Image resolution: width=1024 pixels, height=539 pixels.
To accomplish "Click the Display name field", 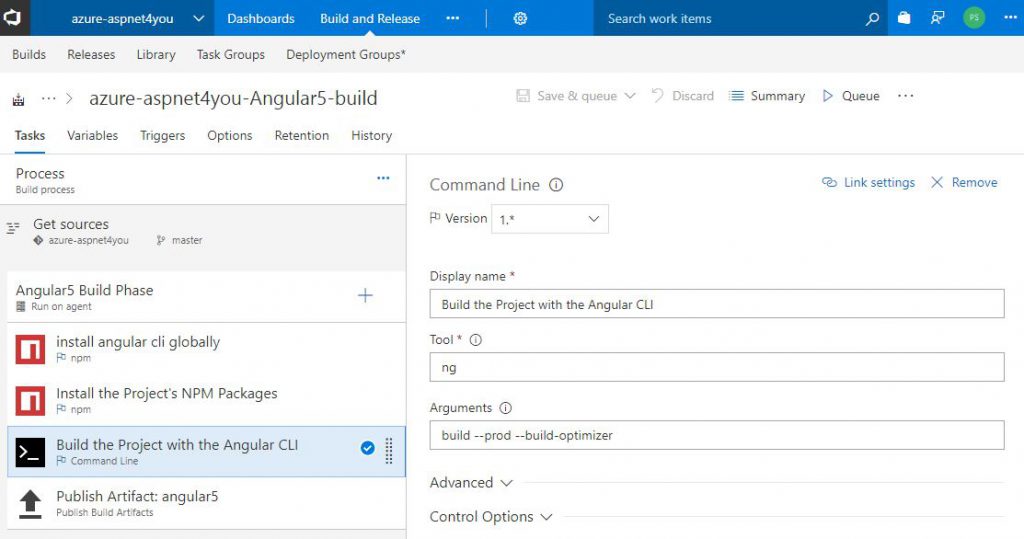I will click(716, 304).
